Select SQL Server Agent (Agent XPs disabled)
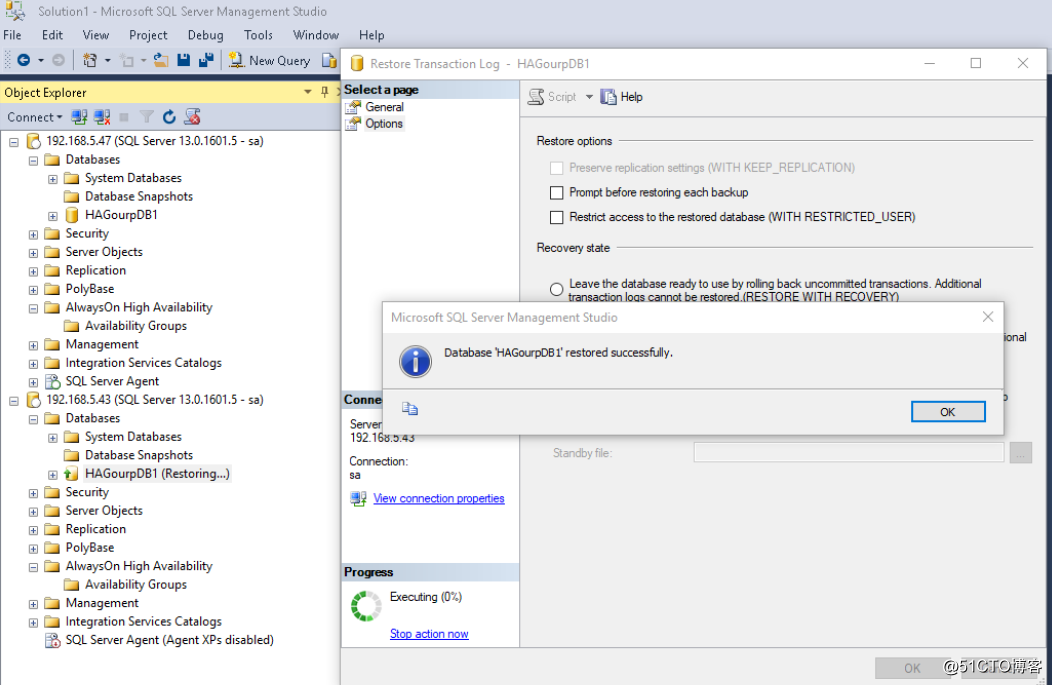The height and width of the screenshot is (685, 1052). click(x=169, y=640)
